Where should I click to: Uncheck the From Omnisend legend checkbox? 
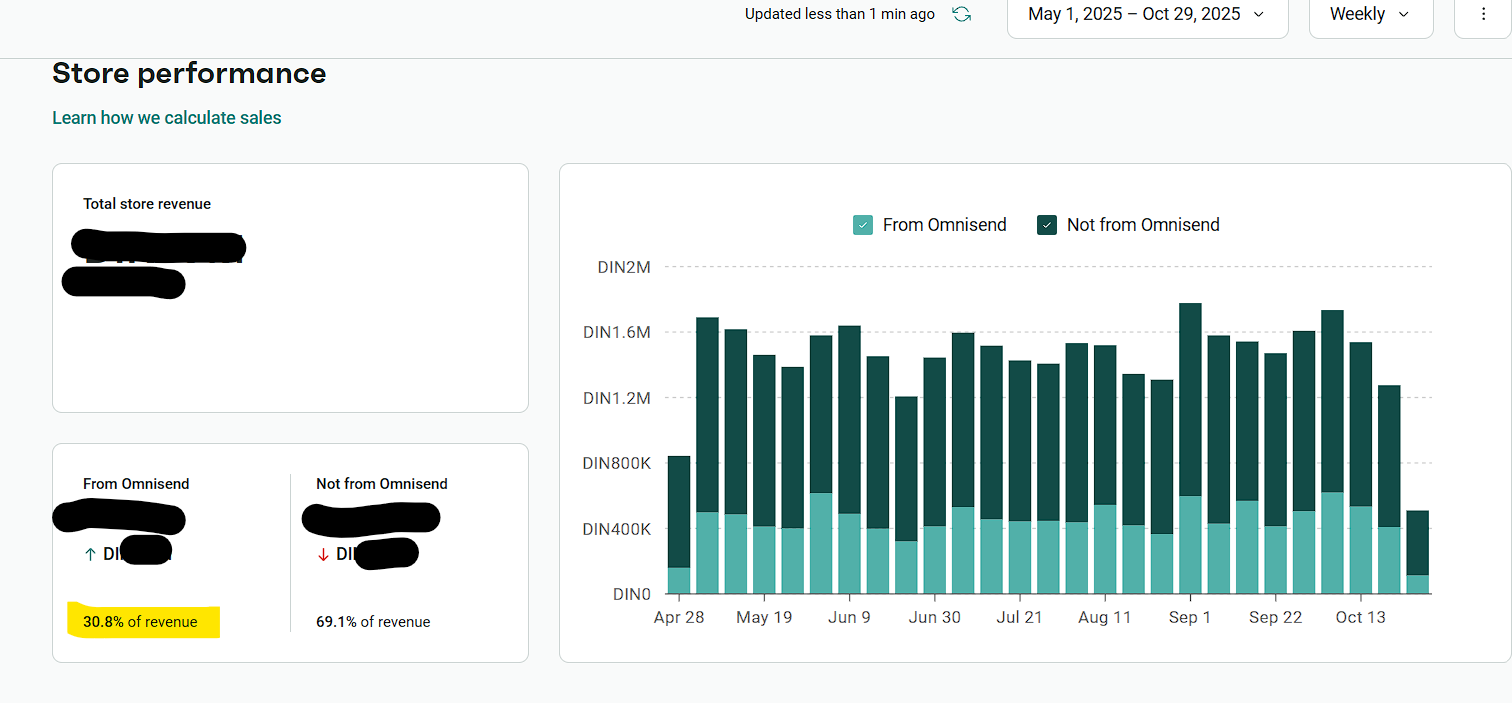coord(863,225)
